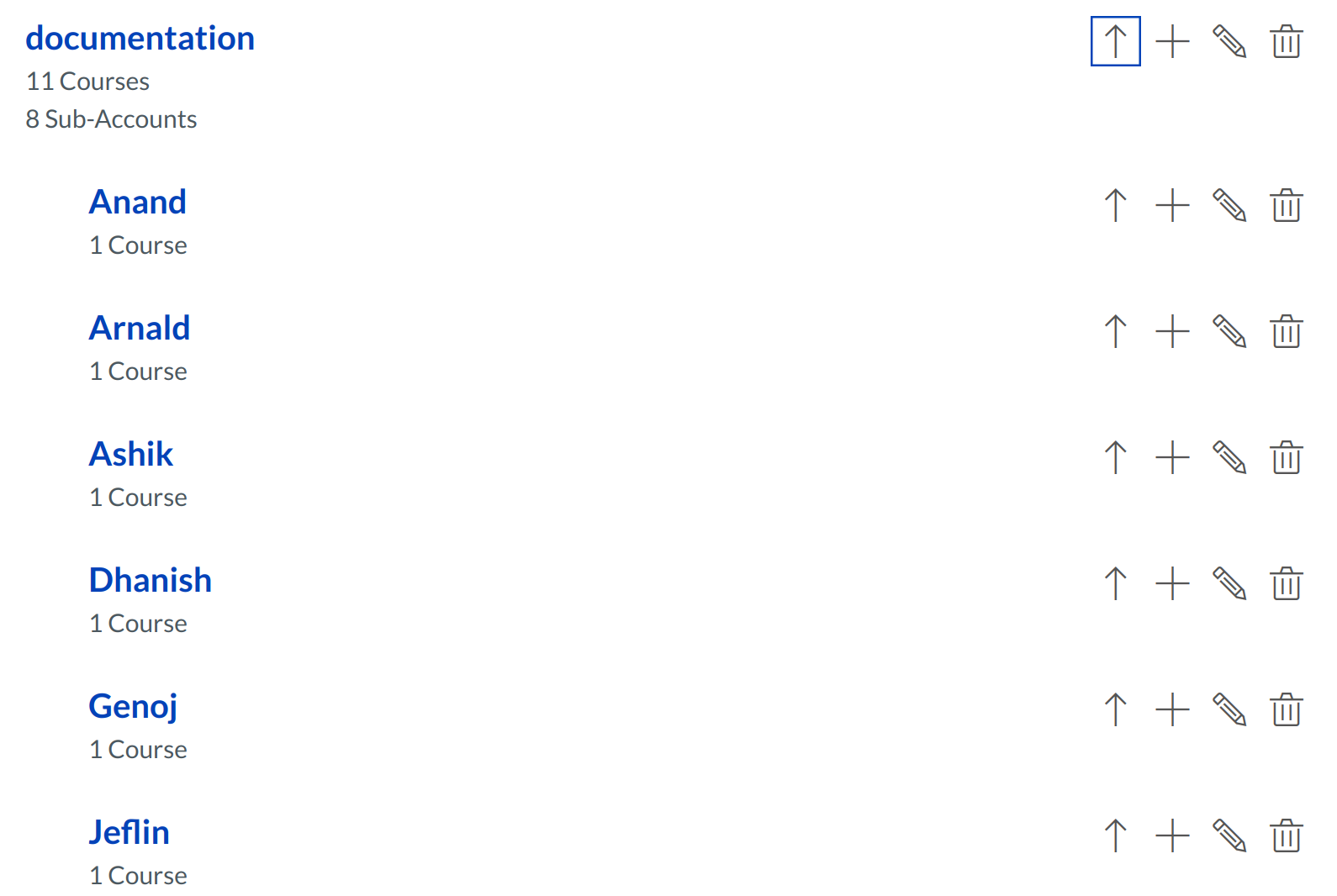1337x896 pixels.
Task: Open the Jeflin sub-account link
Action: [129, 833]
